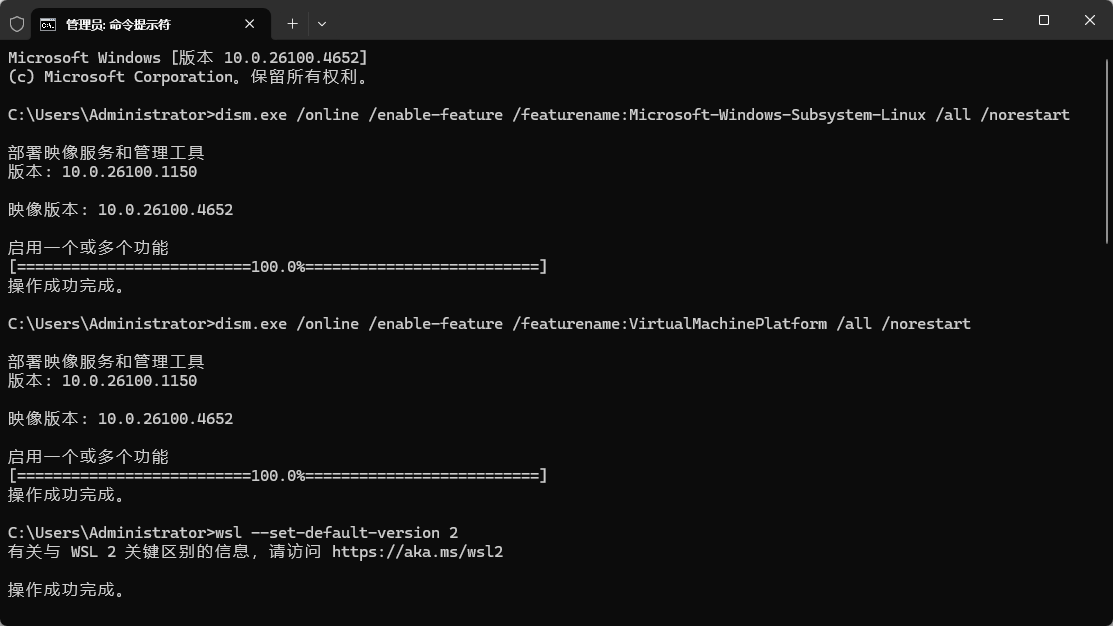Click the first 100.0% progress bar
This screenshot has height=626, width=1113.
click(277, 267)
